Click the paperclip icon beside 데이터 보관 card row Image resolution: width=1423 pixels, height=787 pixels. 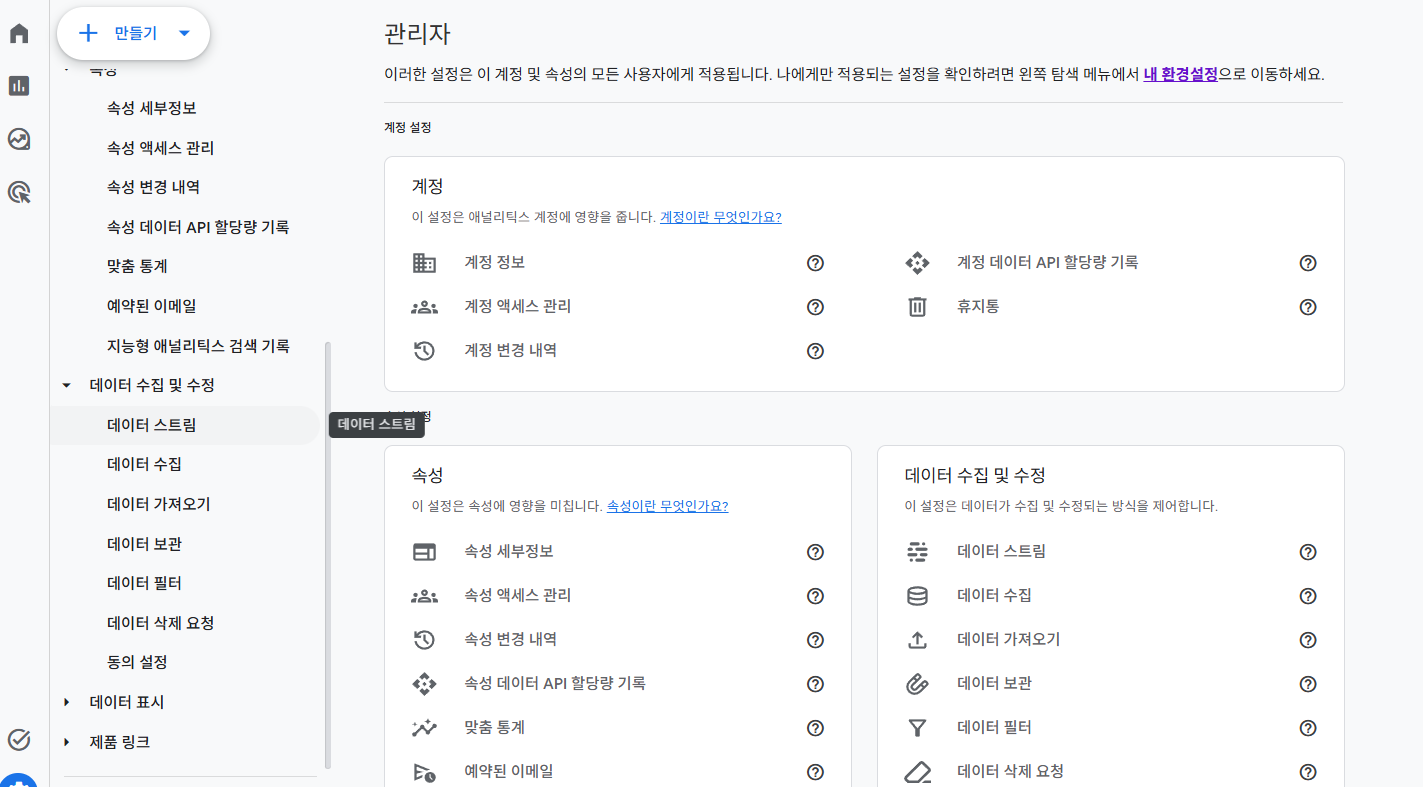[x=917, y=684]
